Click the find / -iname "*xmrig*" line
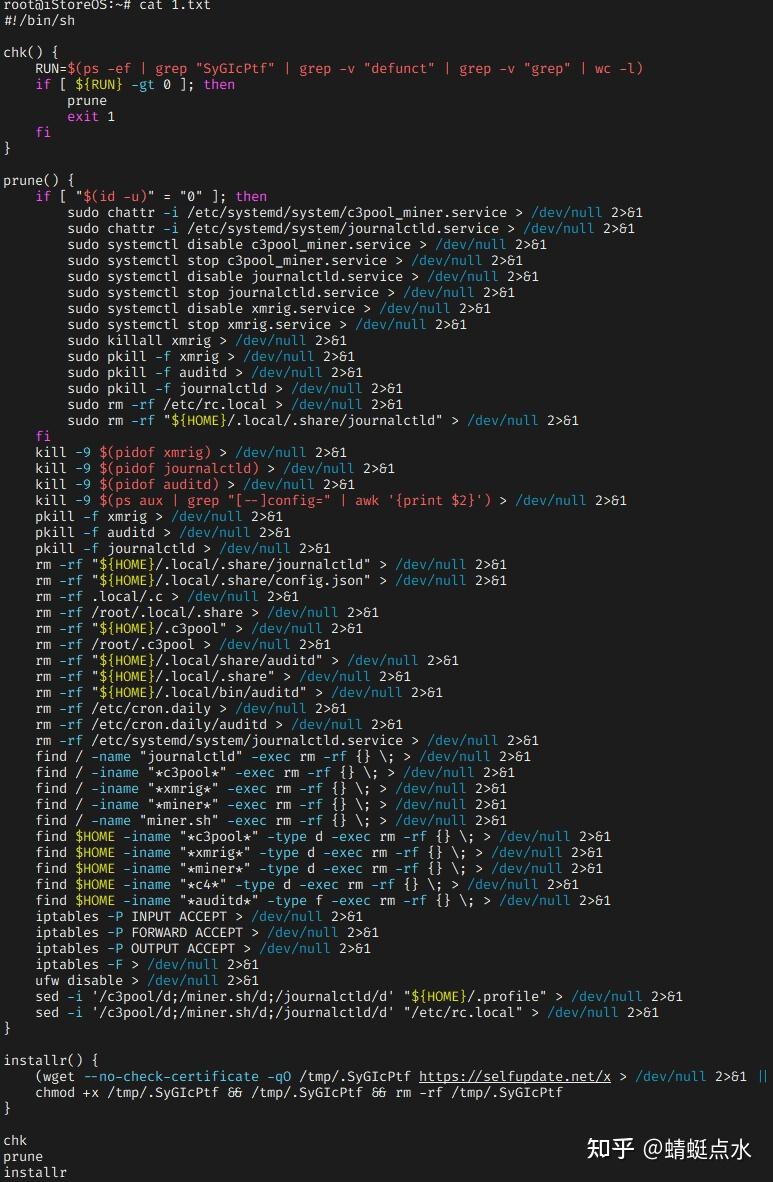 (271, 789)
